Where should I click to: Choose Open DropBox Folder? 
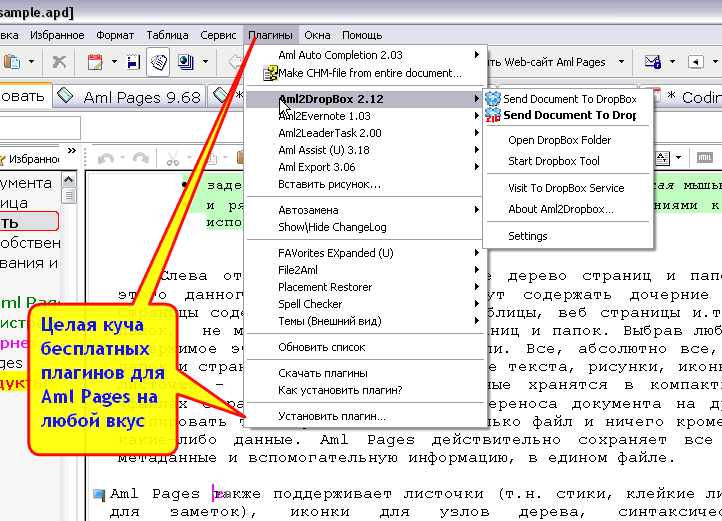point(568,140)
